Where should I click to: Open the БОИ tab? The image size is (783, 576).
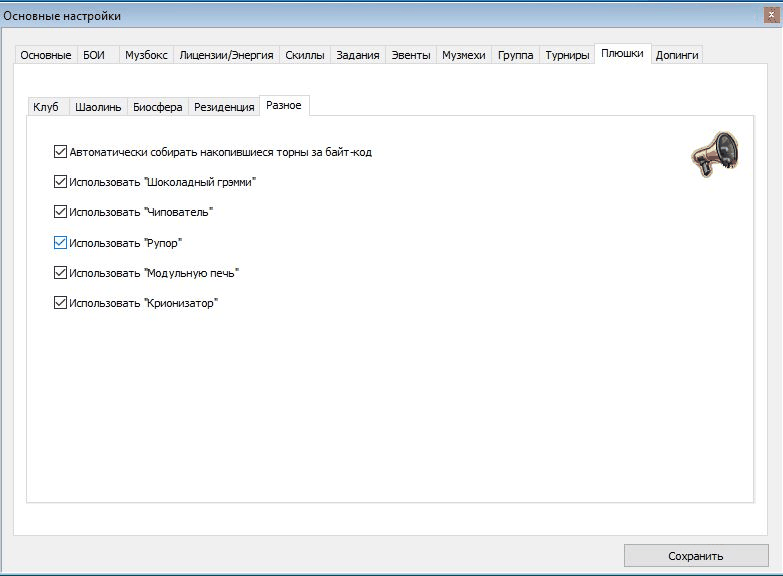(98, 55)
